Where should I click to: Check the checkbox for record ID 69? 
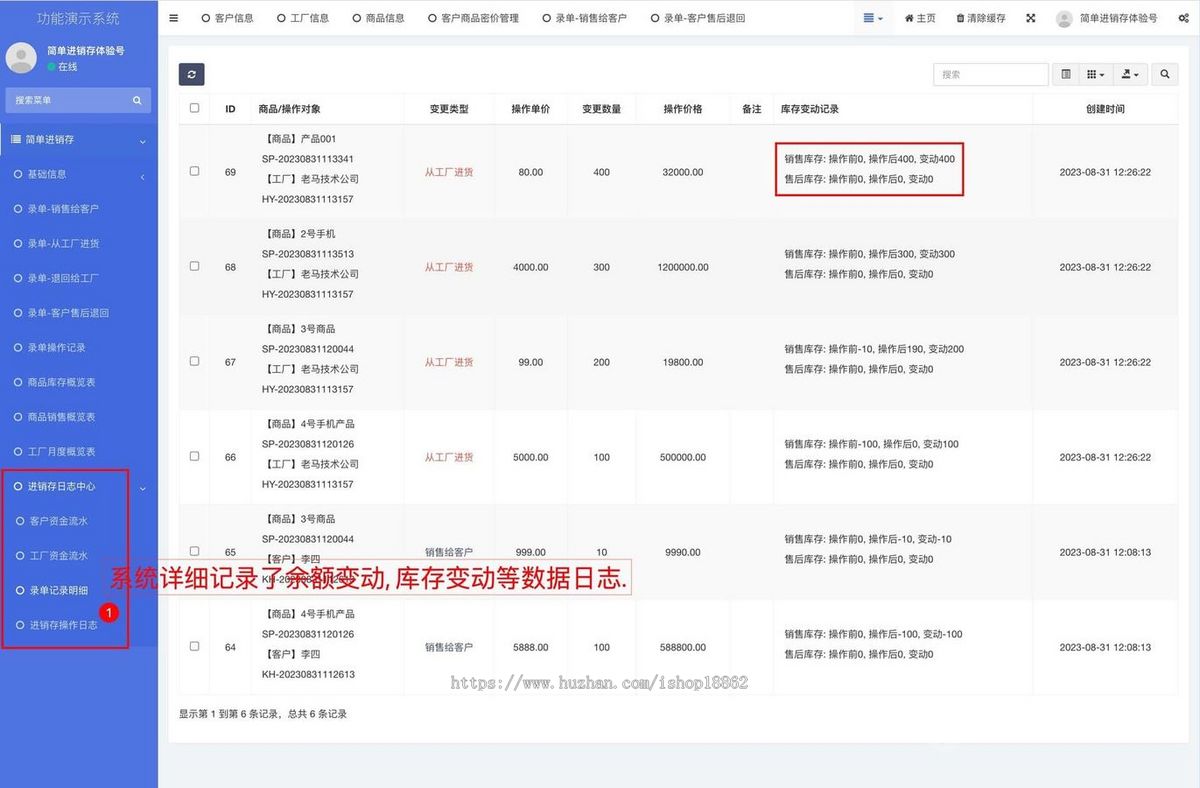tap(193, 170)
